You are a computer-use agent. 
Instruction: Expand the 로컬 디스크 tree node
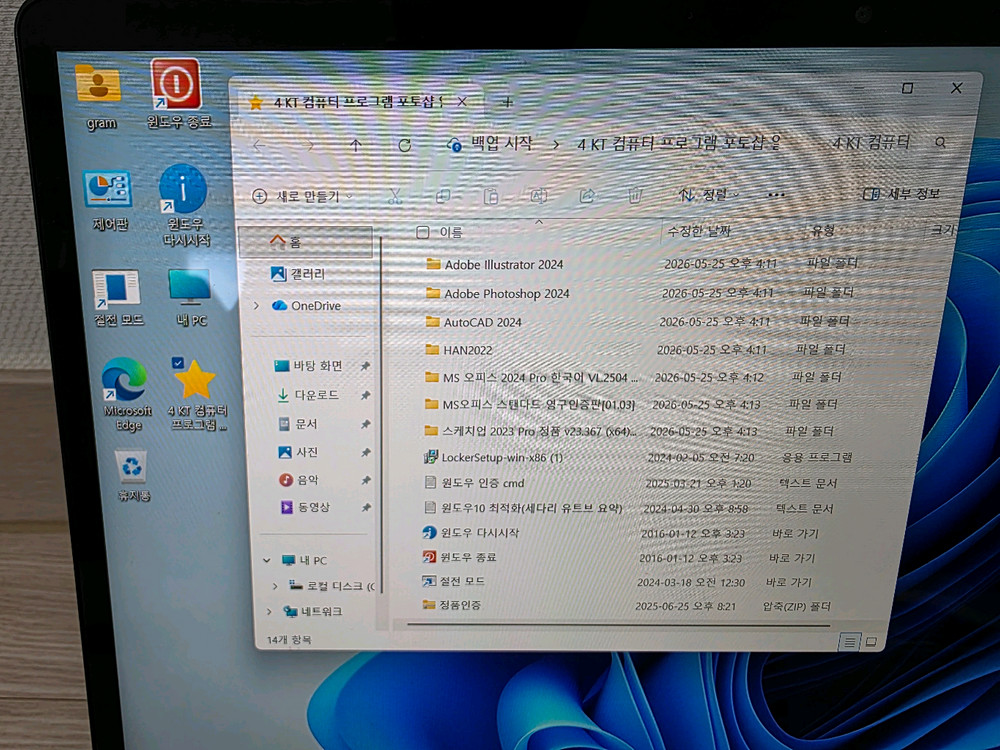pos(275,585)
